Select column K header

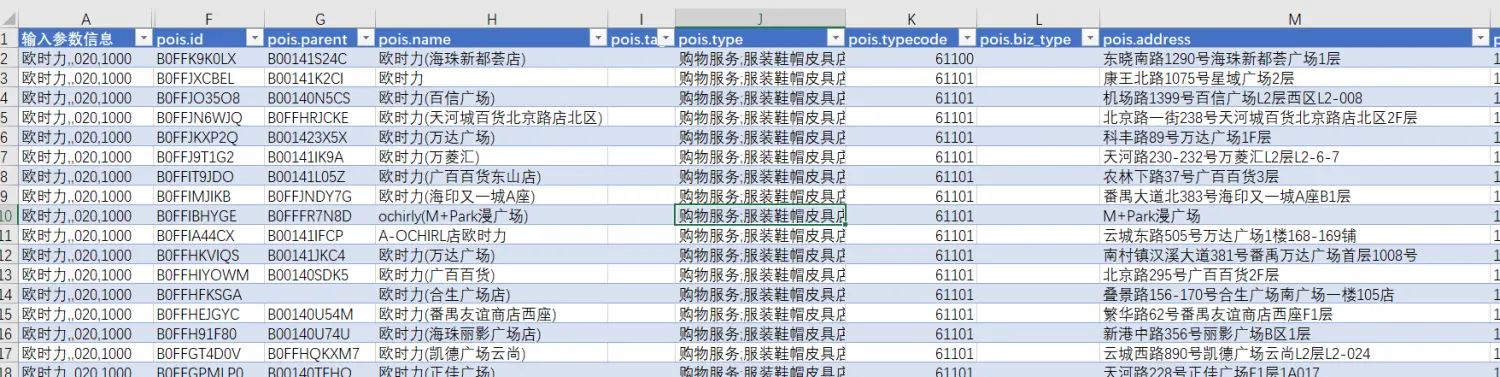911,19
